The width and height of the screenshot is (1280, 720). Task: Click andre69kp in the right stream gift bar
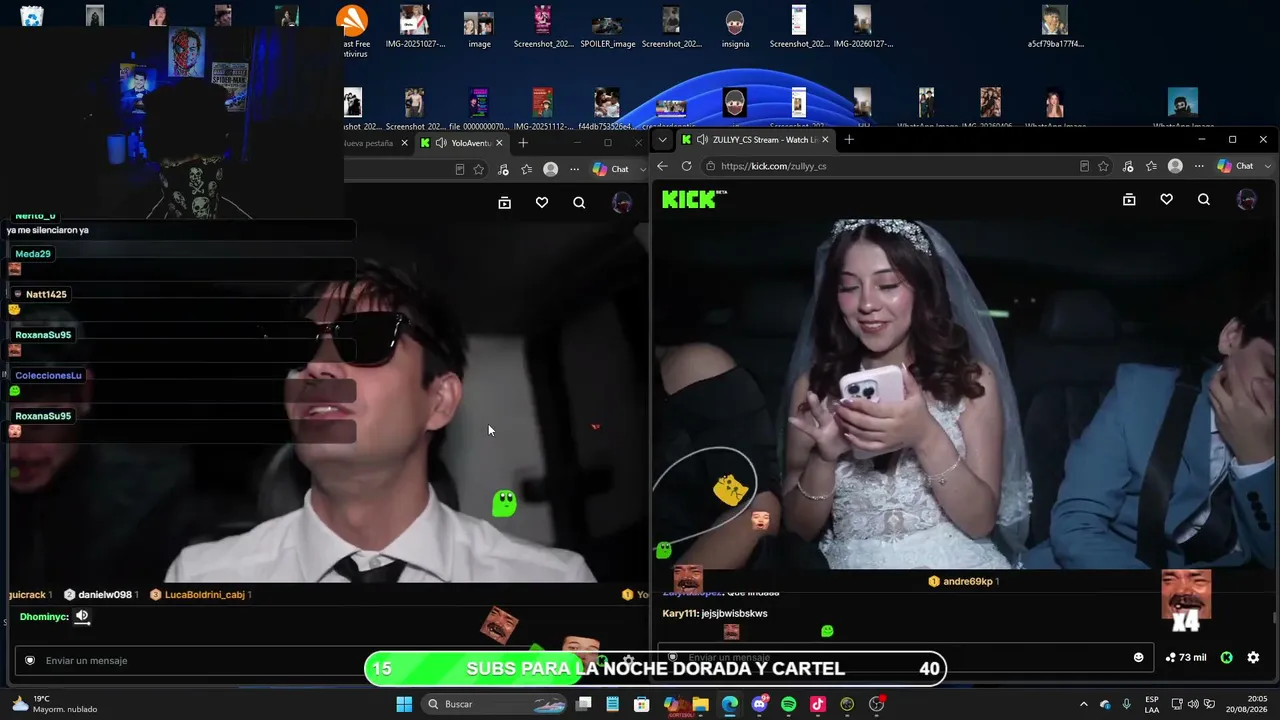967,581
